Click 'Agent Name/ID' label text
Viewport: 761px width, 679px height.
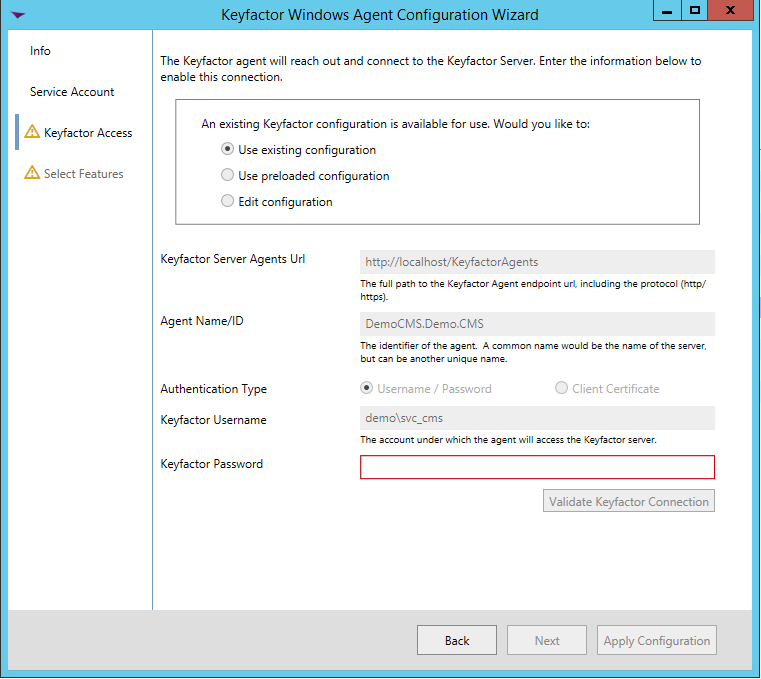coord(202,321)
